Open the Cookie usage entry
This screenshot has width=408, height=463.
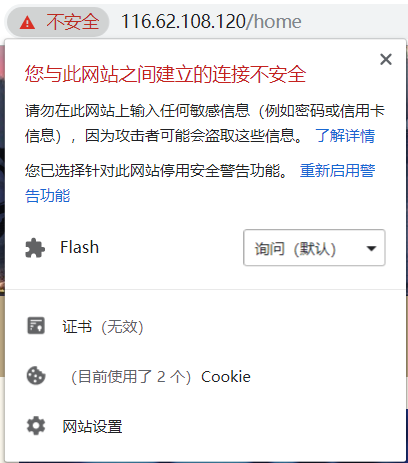pos(161,377)
